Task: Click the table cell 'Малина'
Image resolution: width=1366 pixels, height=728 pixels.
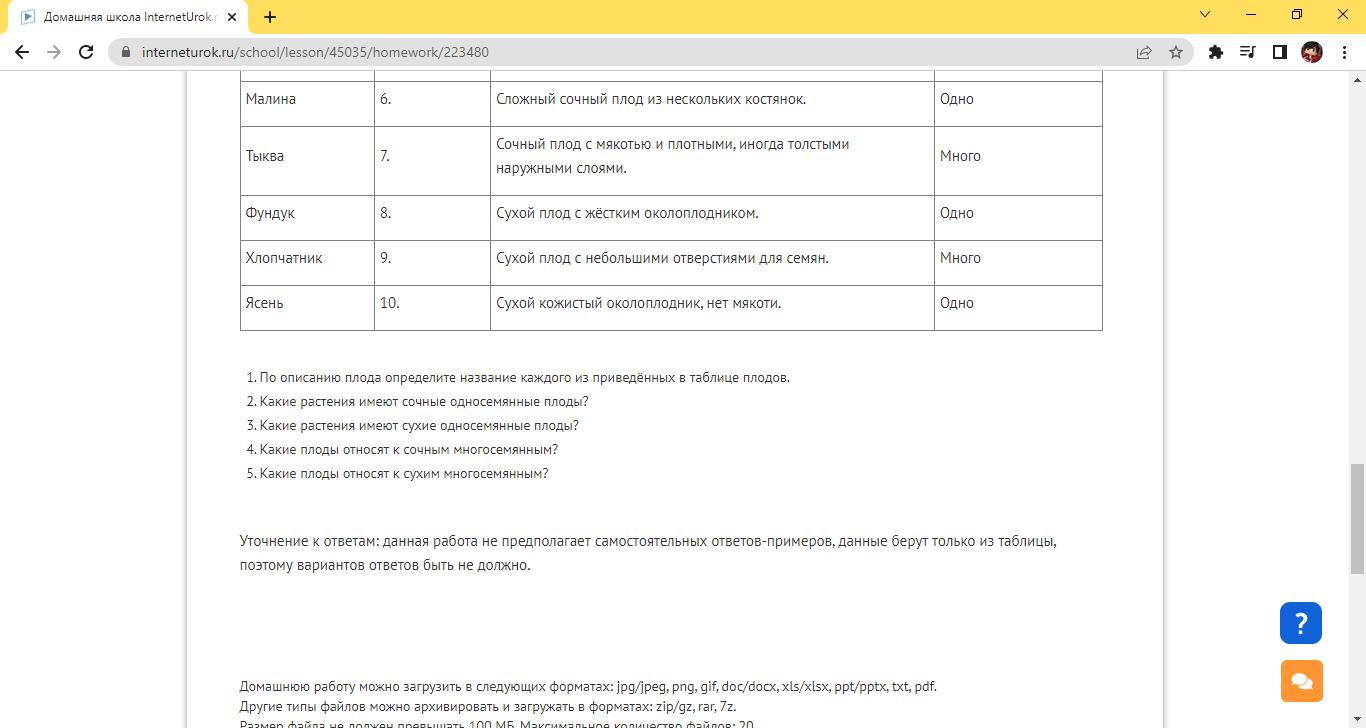Action: (x=307, y=104)
